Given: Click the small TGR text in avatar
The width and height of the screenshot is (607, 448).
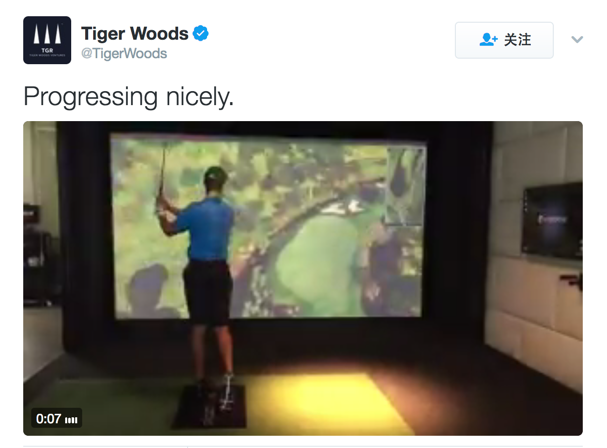Looking at the screenshot, I should pyautogui.click(x=47, y=50).
